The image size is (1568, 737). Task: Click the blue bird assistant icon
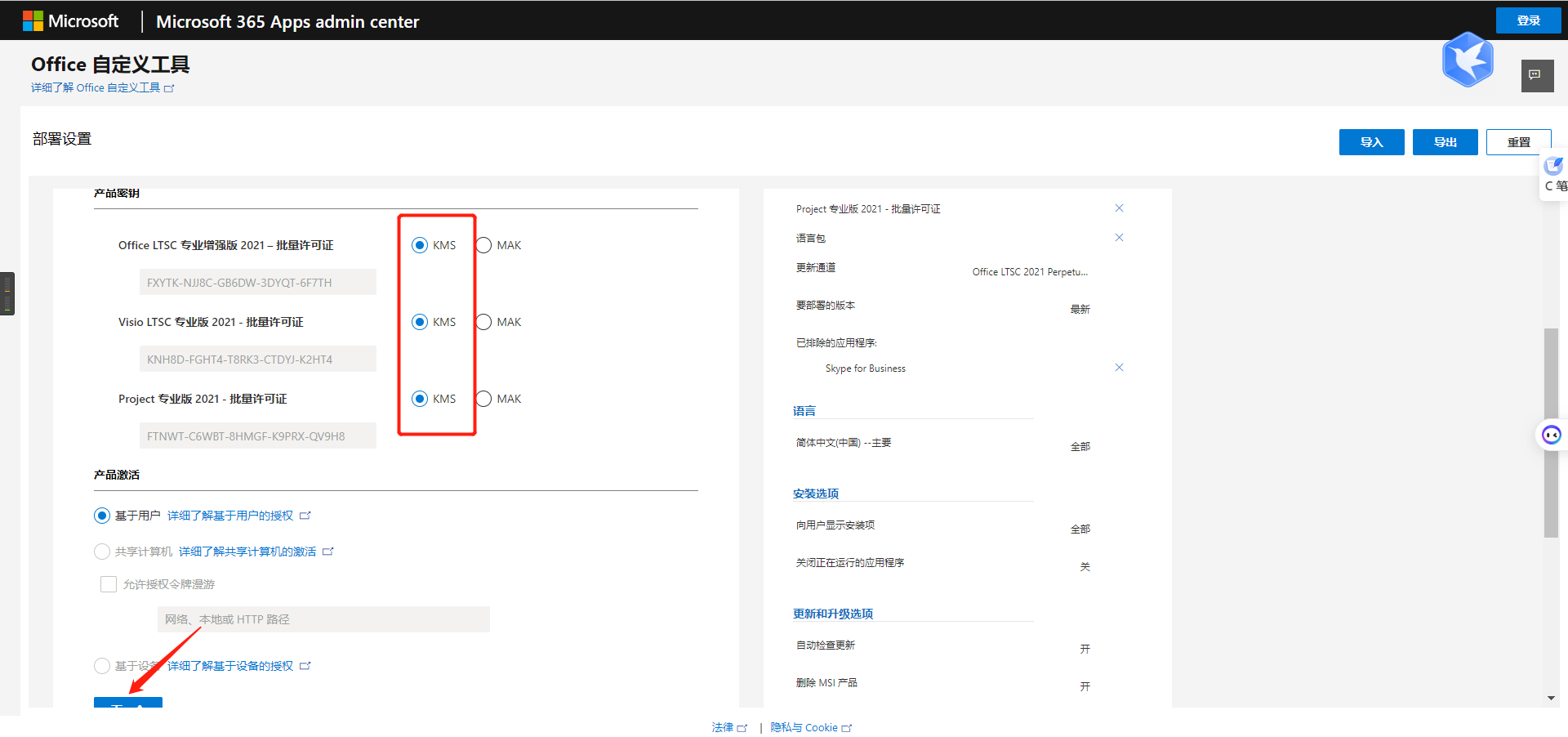(x=1468, y=60)
